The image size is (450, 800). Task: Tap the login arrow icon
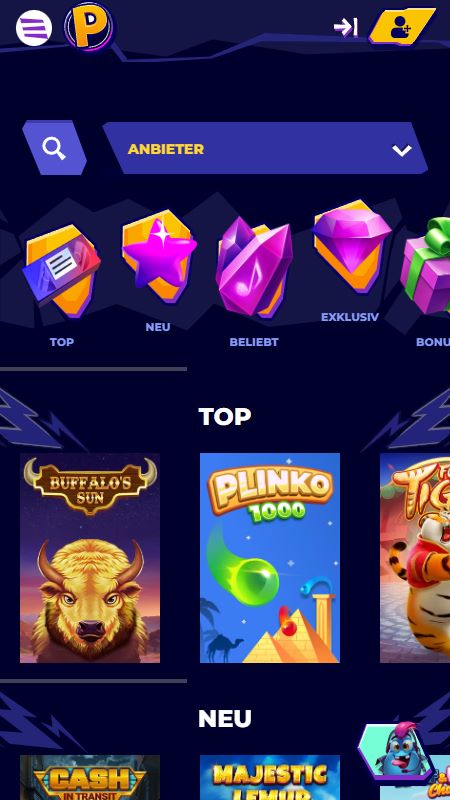[x=346, y=27]
